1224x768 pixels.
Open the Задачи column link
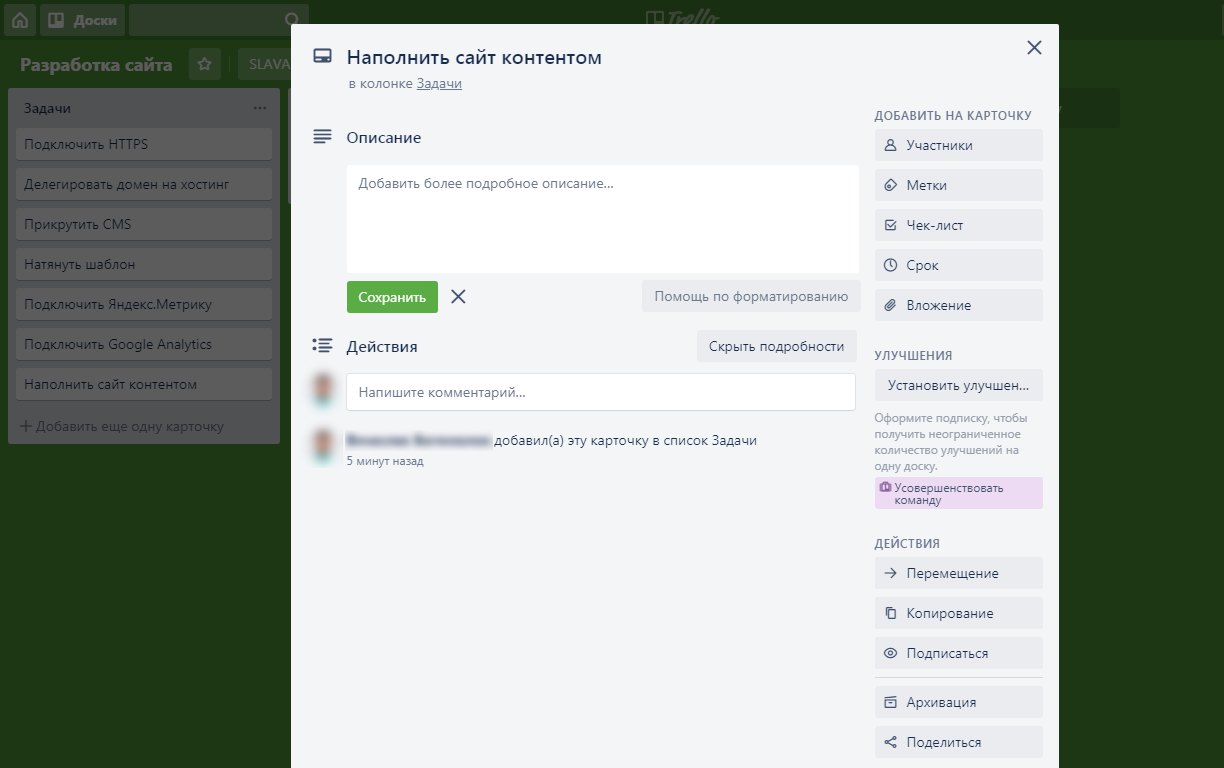pos(439,84)
